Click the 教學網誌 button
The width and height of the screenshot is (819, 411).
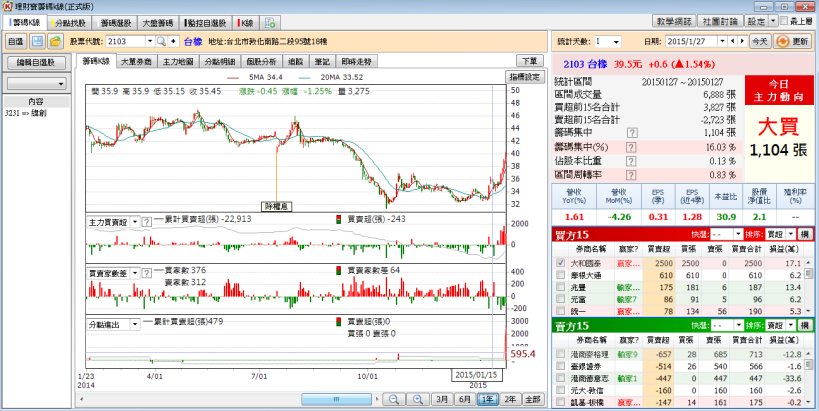click(x=674, y=21)
